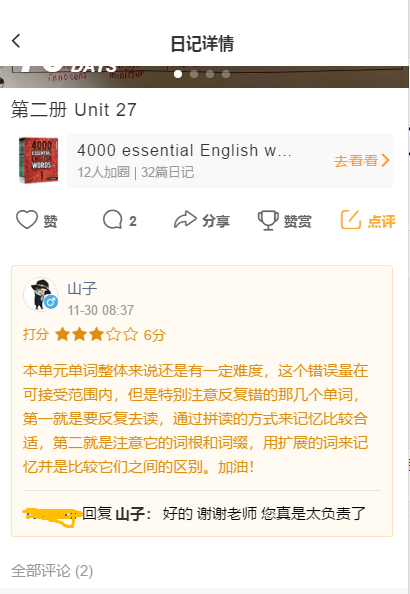Select the first carousel dot
This screenshot has width=410, height=594.
pos(178,74)
